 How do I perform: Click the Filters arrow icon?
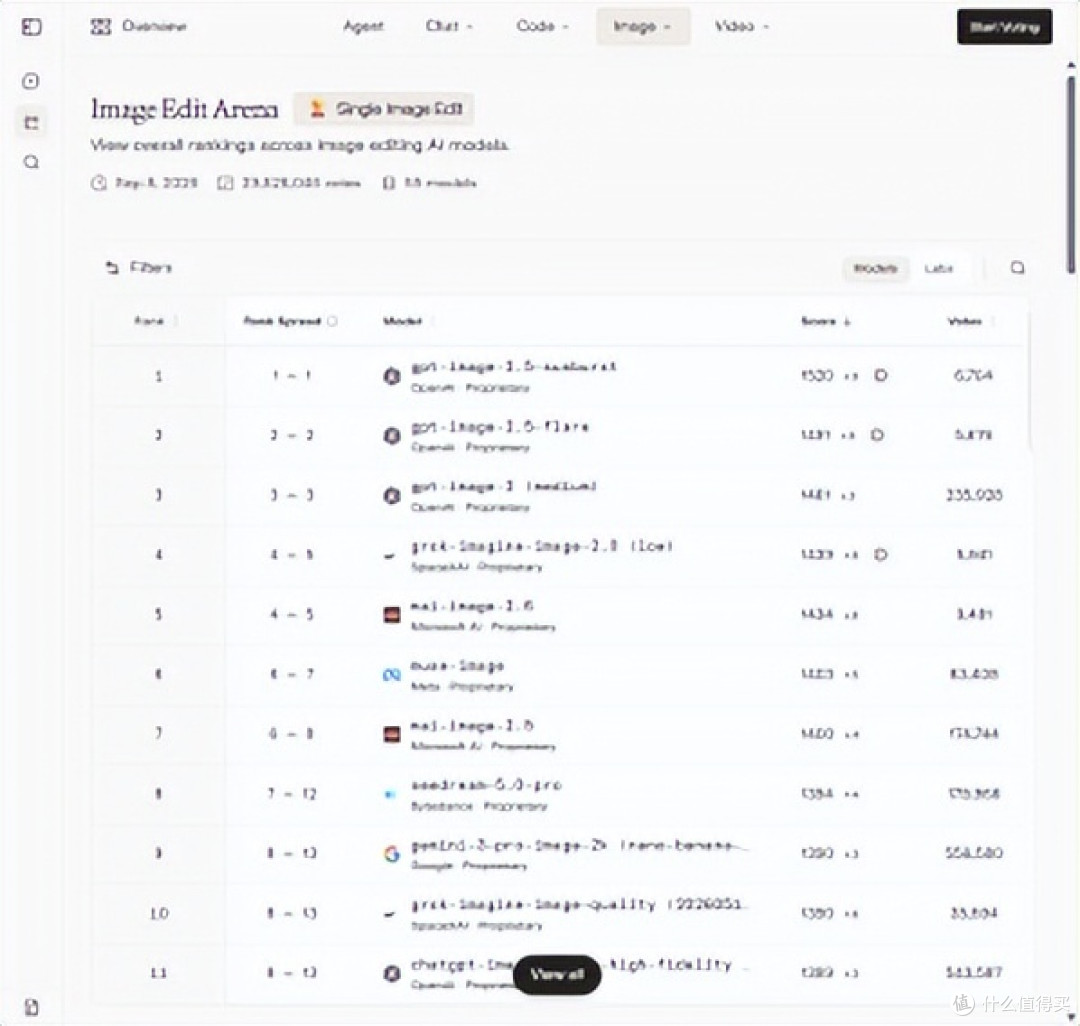pos(112,267)
